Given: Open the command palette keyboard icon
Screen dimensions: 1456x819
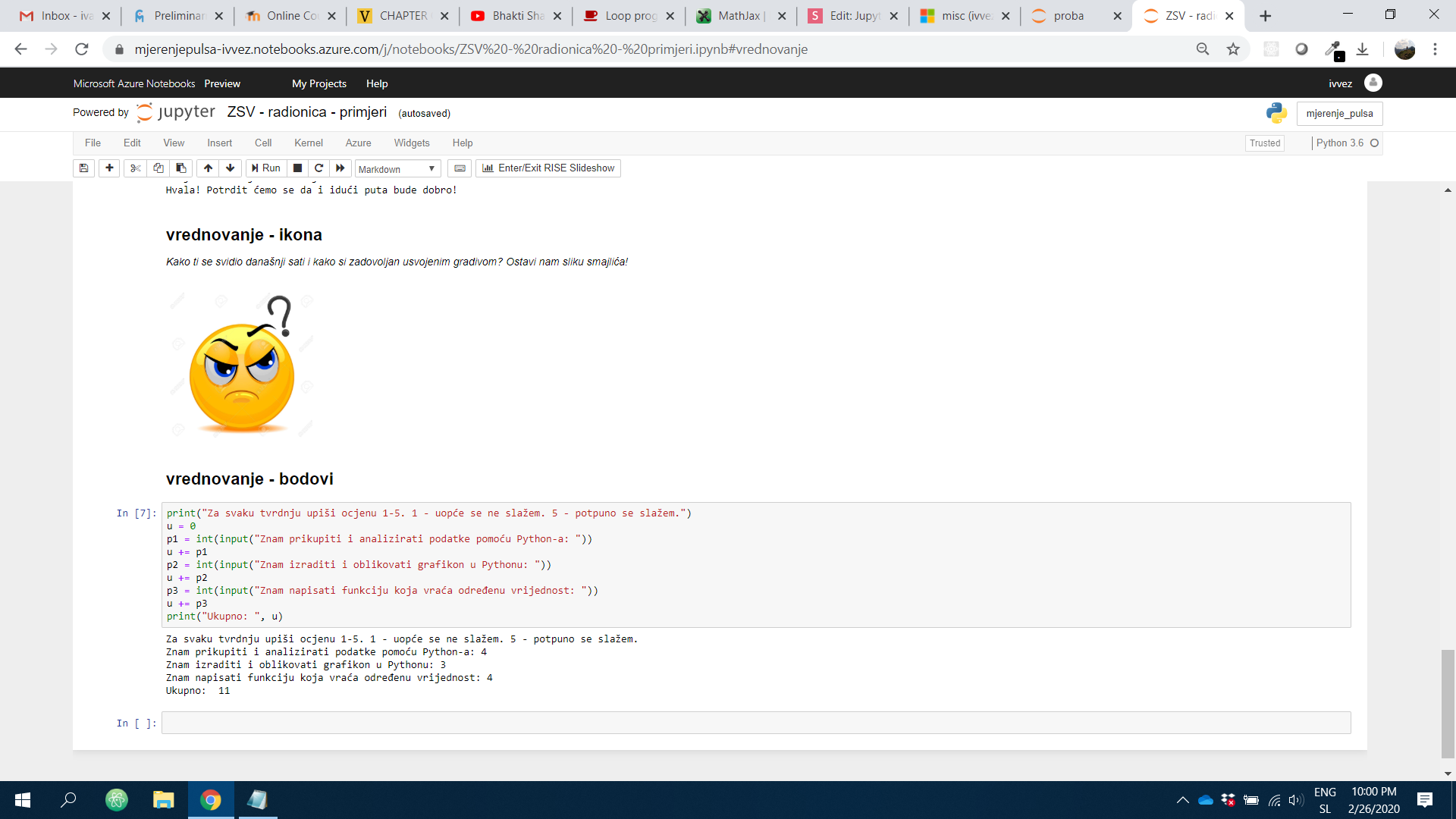Looking at the screenshot, I should coord(460,168).
